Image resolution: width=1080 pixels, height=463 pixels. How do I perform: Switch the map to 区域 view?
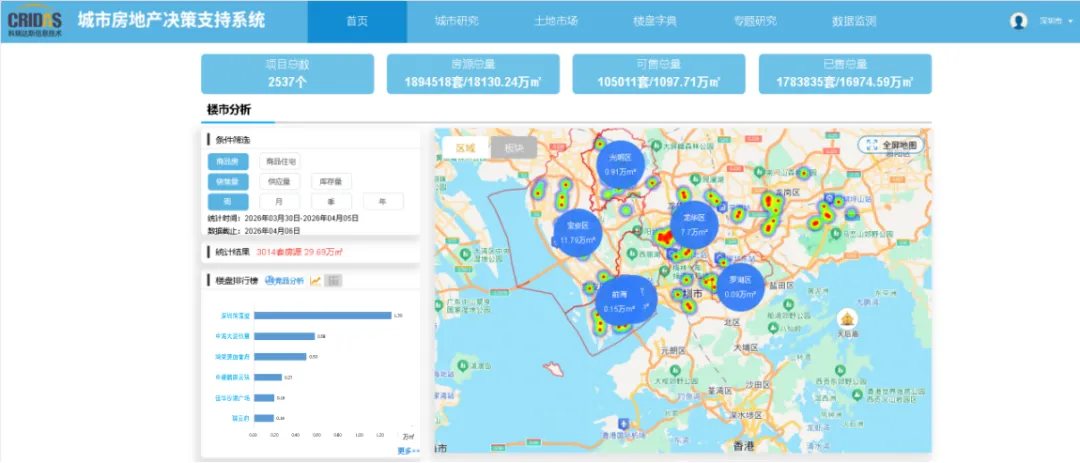click(x=466, y=147)
